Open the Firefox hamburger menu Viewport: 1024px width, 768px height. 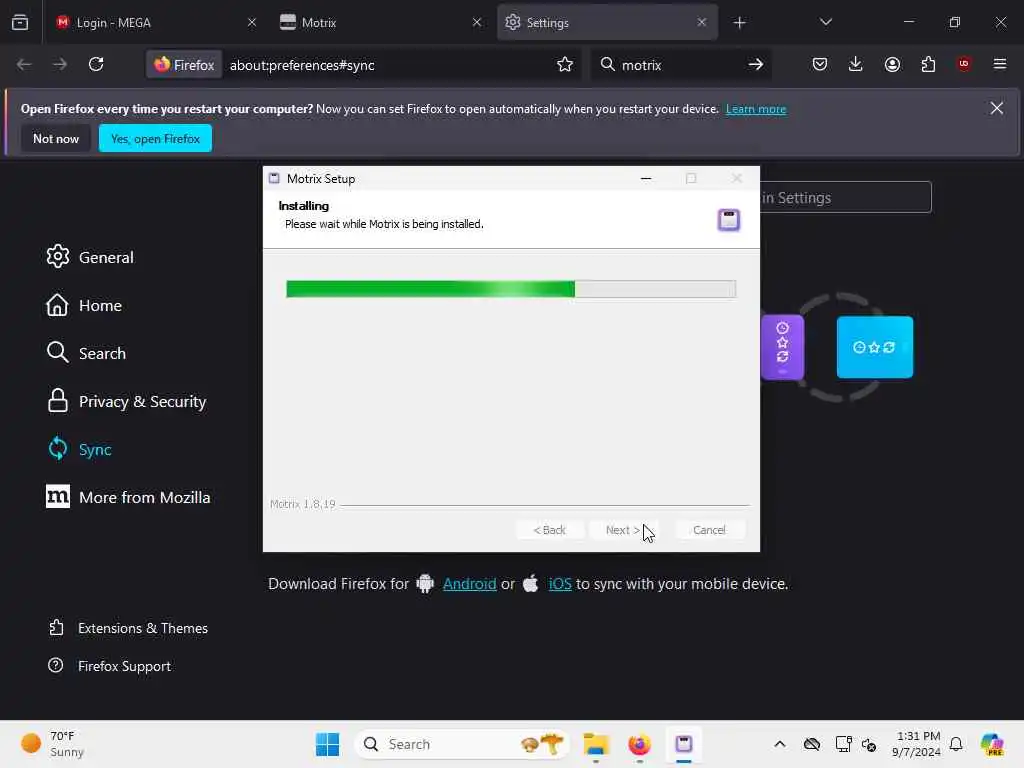pyautogui.click(x=1000, y=64)
